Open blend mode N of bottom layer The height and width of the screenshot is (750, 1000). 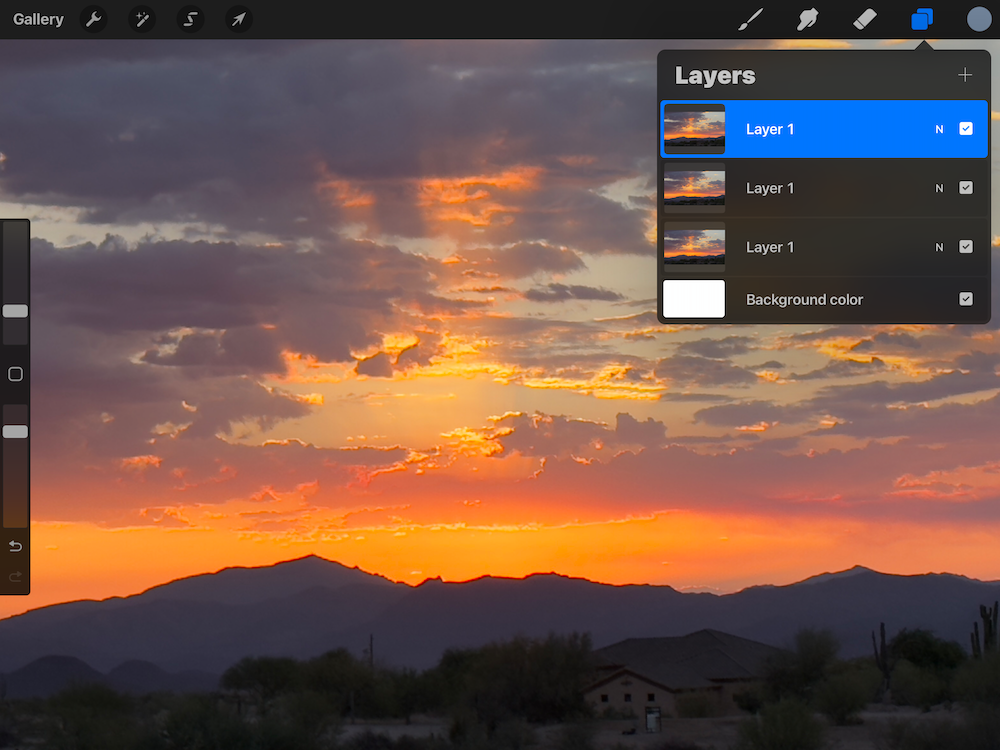click(x=939, y=247)
